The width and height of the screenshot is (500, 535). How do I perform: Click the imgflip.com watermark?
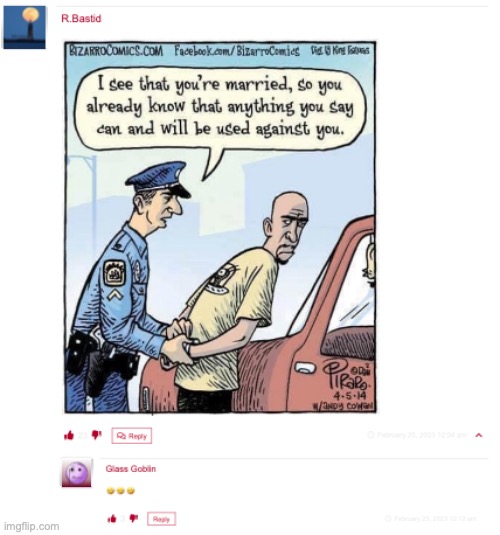(31, 526)
